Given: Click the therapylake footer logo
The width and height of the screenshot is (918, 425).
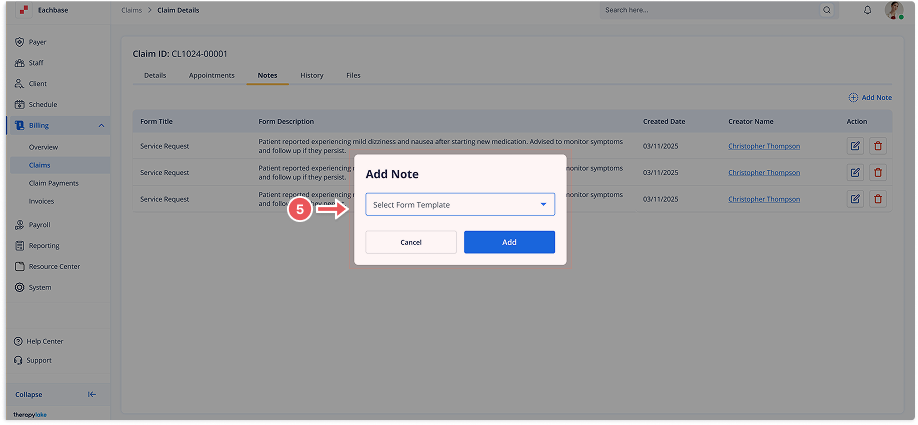Looking at the screenshot, I should (x=30, y=414).
